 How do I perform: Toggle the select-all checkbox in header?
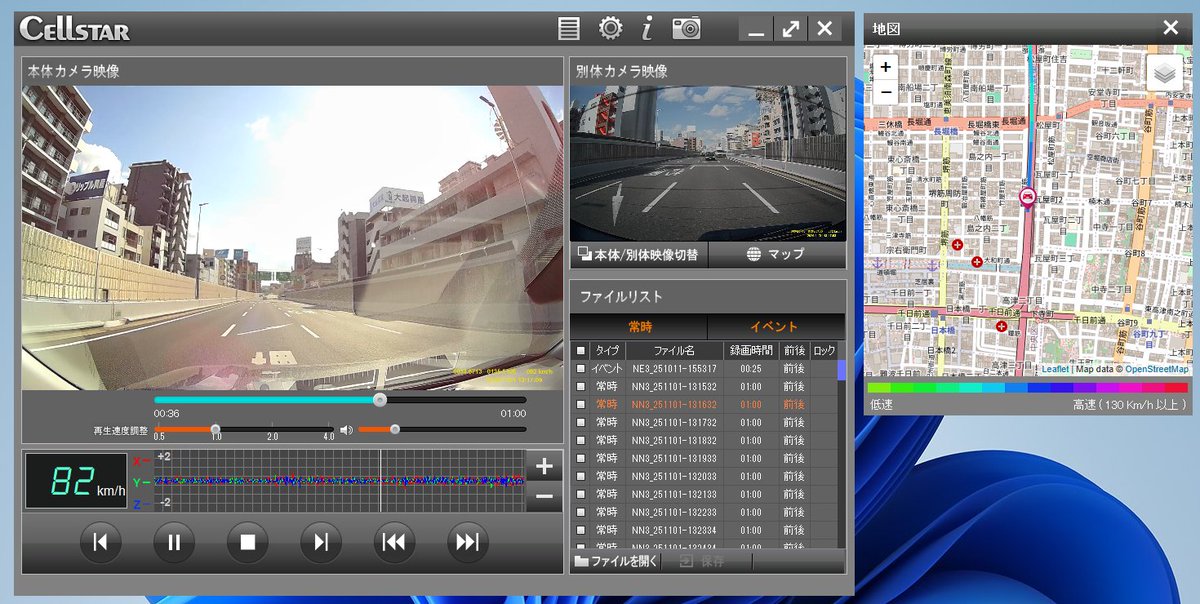(x=581, y=351)
